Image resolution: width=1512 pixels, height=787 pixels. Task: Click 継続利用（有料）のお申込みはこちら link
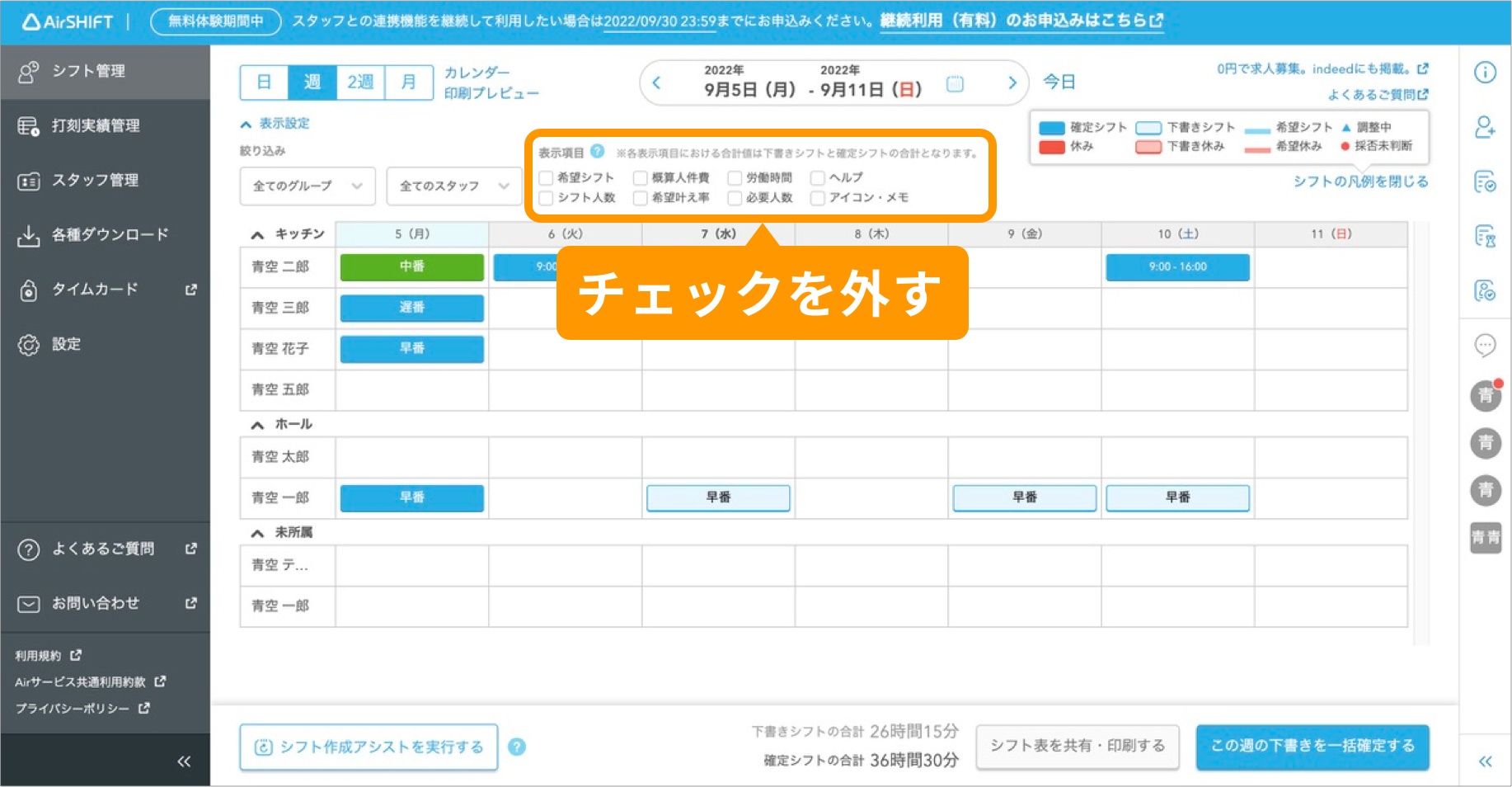pos(1021,21)
